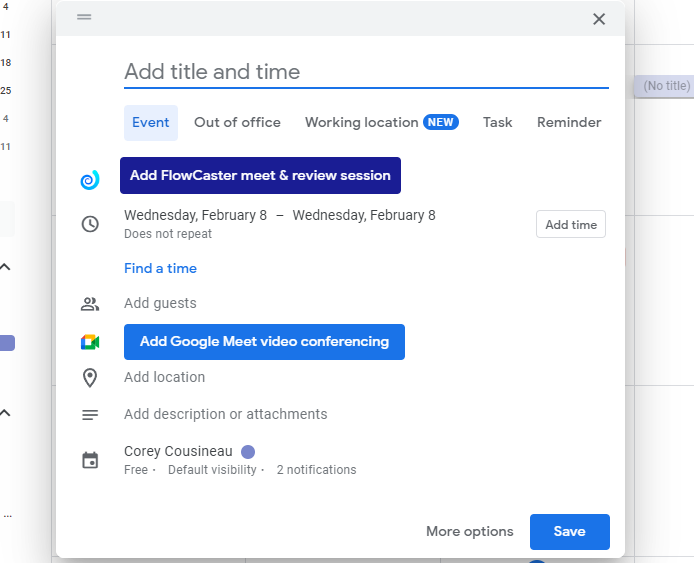Open end date Wednesday, February 8
The image size is (694, 563).
364,215
